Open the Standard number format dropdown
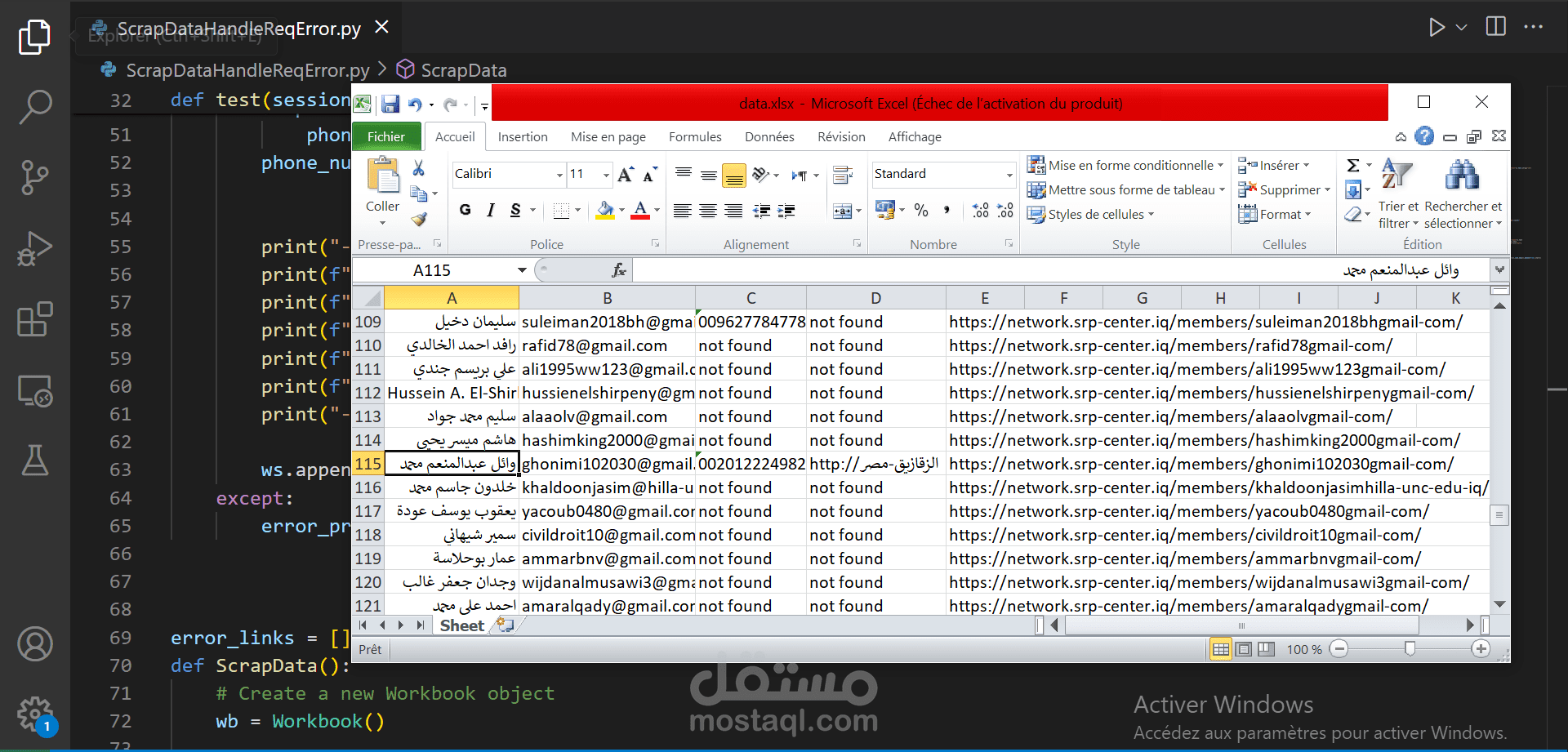The width and height of the screenshot is (1568, 752). click(x=1009, y=175)
